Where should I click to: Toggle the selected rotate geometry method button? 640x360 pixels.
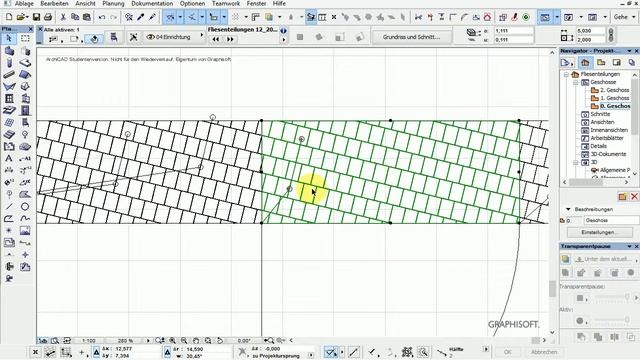tap(94, 39)
